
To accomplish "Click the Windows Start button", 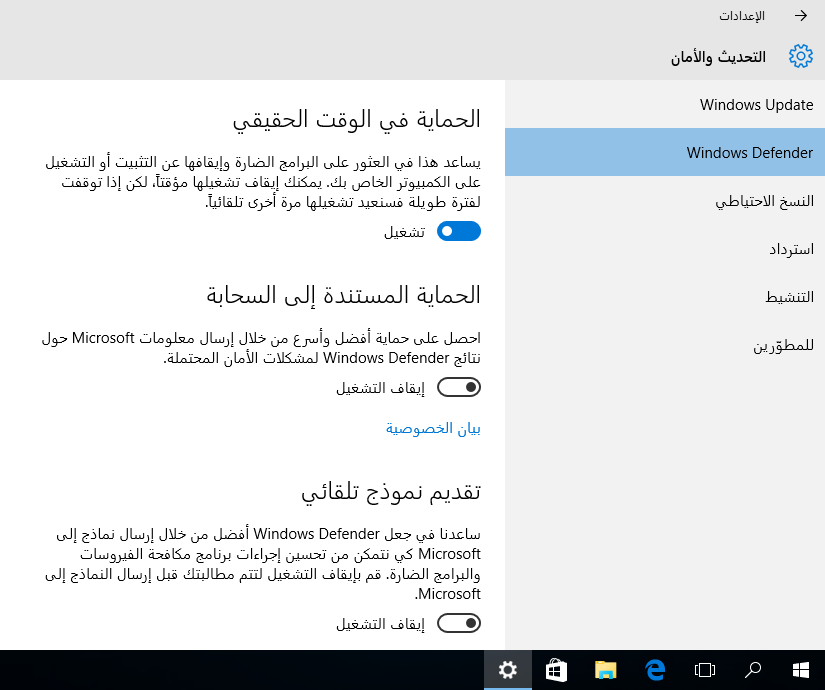I will tap(801, 670).
